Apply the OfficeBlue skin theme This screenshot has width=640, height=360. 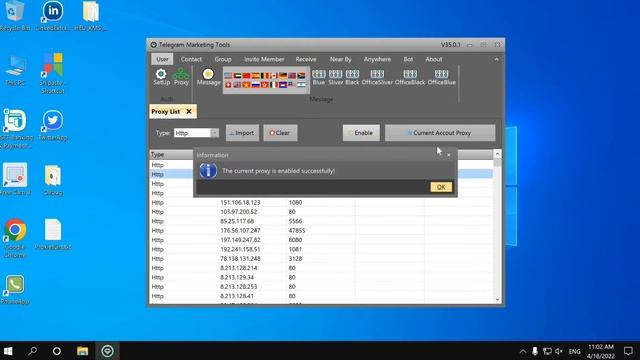point(441,77)
